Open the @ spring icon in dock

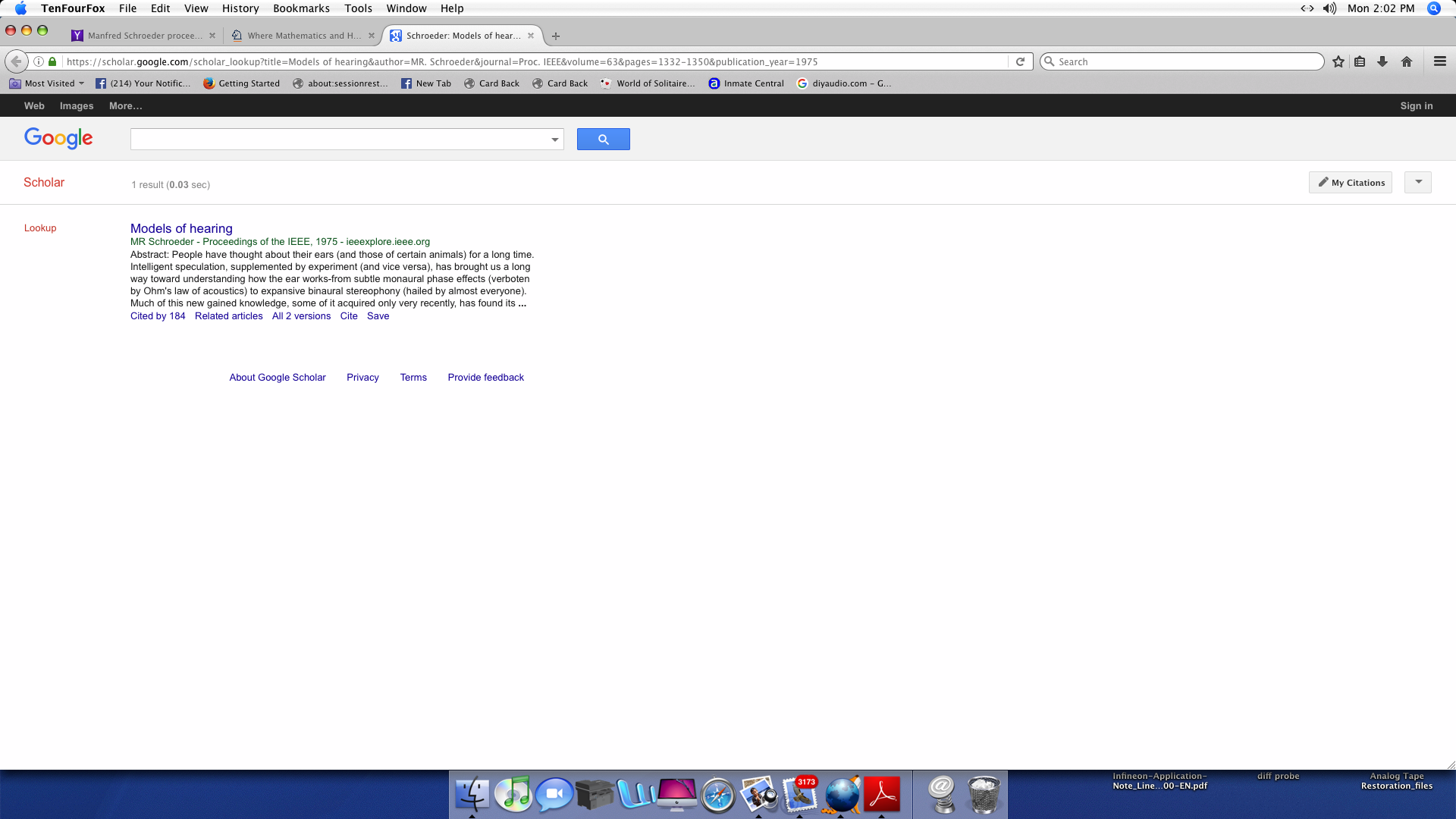coord(942,794)
